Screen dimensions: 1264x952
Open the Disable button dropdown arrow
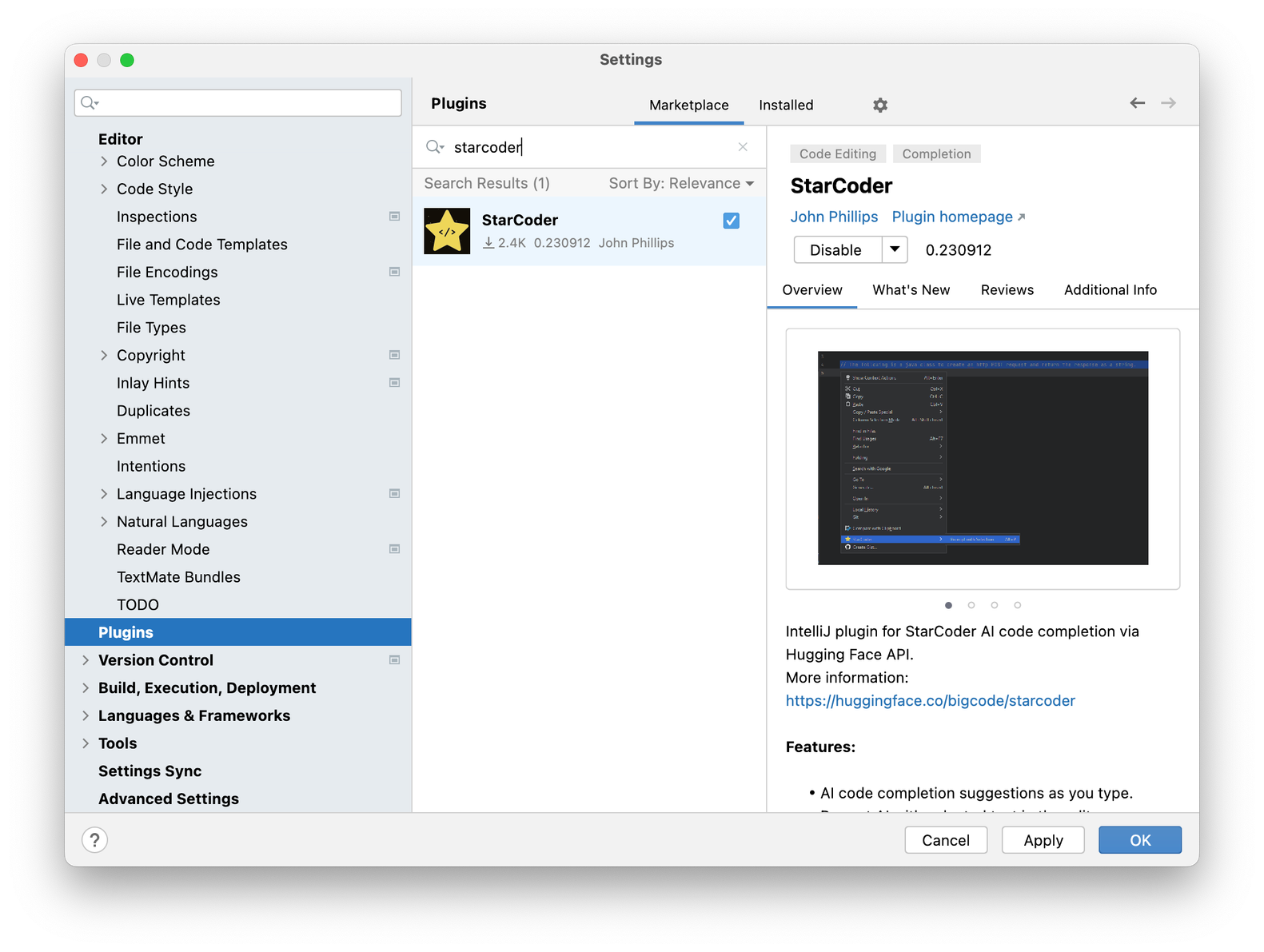click(895, 249)
